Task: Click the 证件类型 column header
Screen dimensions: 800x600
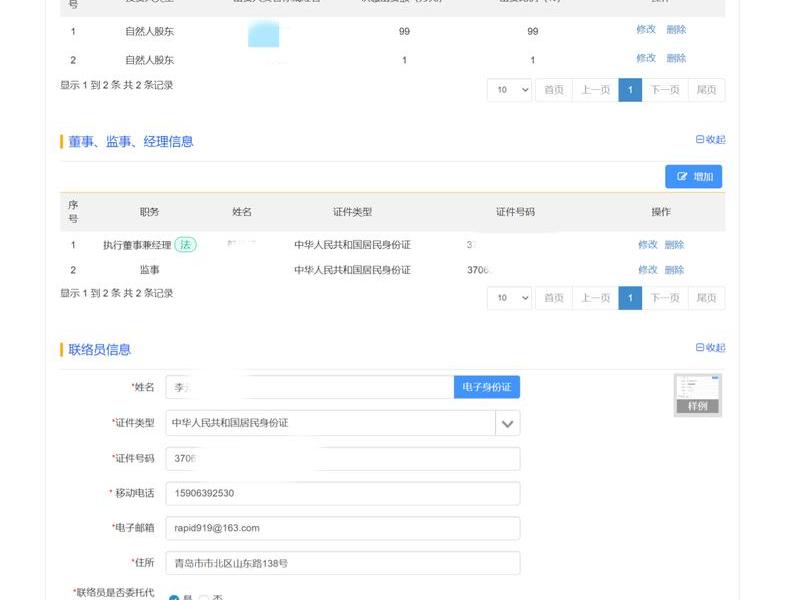Action: [352, 212]
